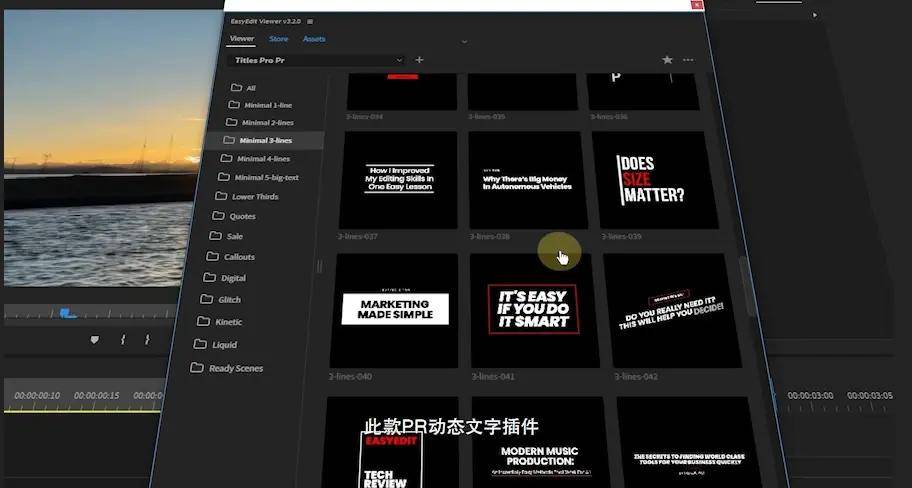The height and width of the screenshot is (488, 912).
Task: Click the vertical scrollbar of the presets grid
Action: pyautogui.click(x=746, y=286)
